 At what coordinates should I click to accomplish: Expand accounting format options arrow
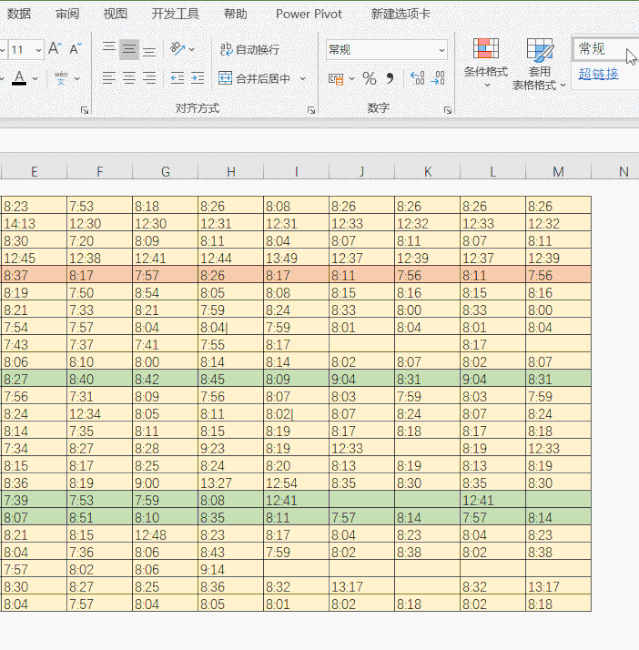pyautogui.click(x=352, y=78)
